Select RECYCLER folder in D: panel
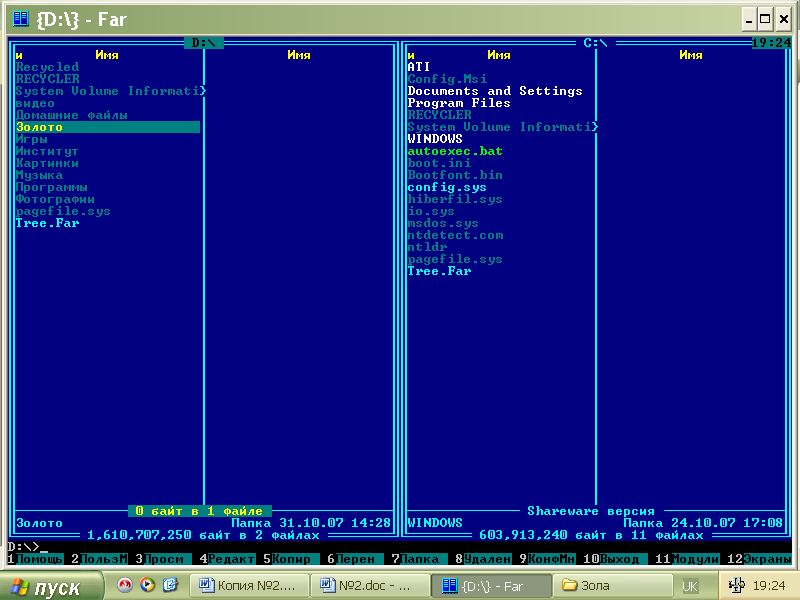The image size is (800, 600). pyautogui.click(x=47, y=79)
